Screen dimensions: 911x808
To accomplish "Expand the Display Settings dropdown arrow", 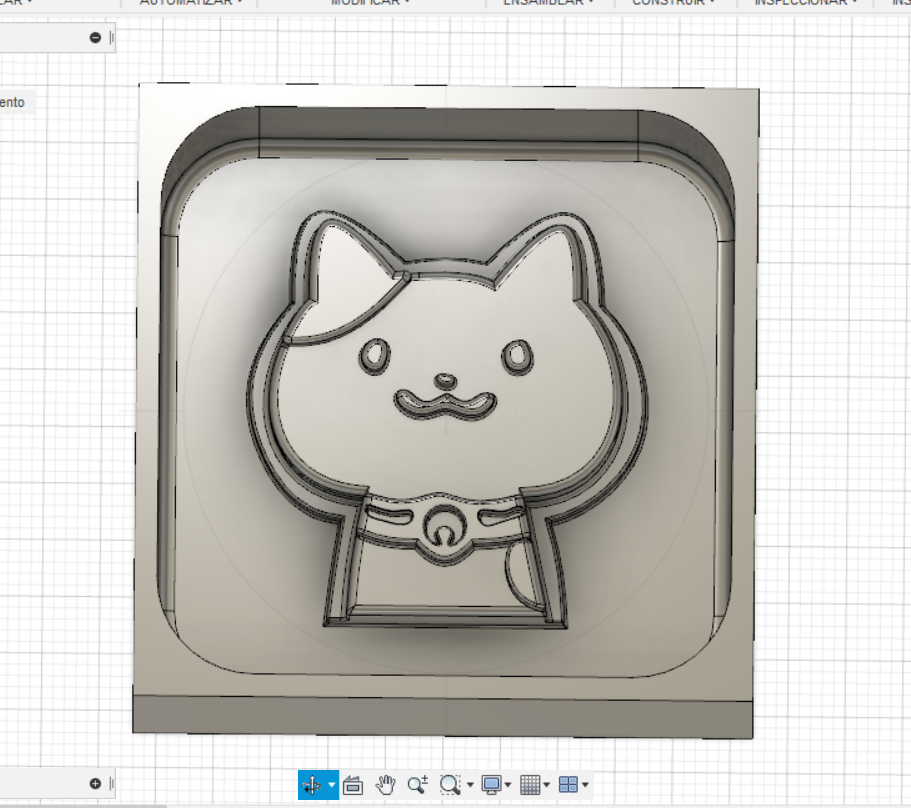I will tap(508, 785).
